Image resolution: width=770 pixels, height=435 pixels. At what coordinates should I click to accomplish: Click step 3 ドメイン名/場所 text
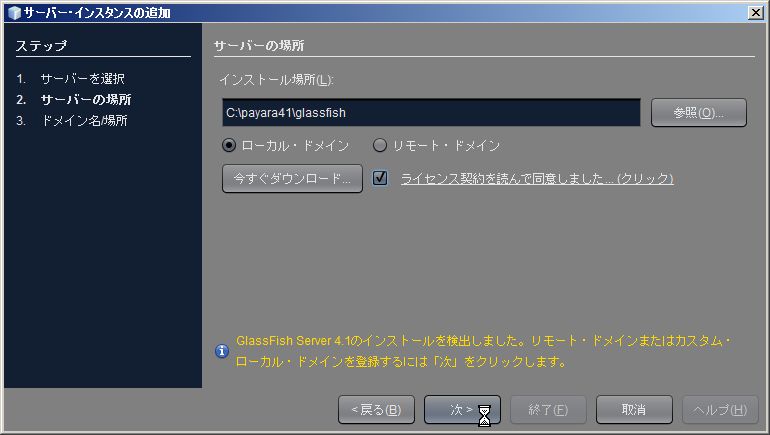[84, 121]
